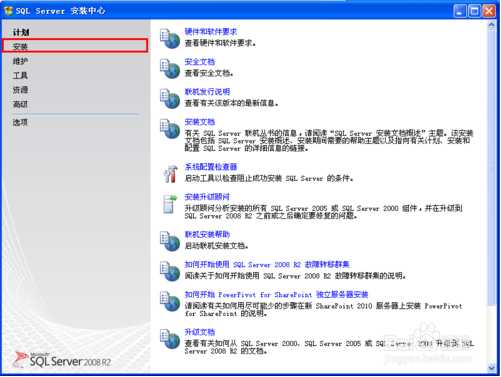Image resolution: width=501 pixels, height=377 pixels.
Task: Open 选项 in the sidebar
Action: click(x=20, y=122)
